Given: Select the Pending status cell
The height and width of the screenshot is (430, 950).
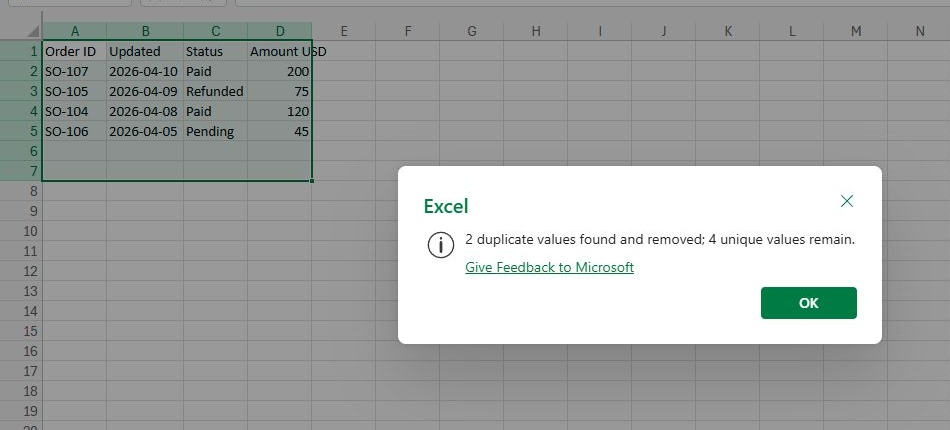Looking at the screenshot, I should [216, 131].
